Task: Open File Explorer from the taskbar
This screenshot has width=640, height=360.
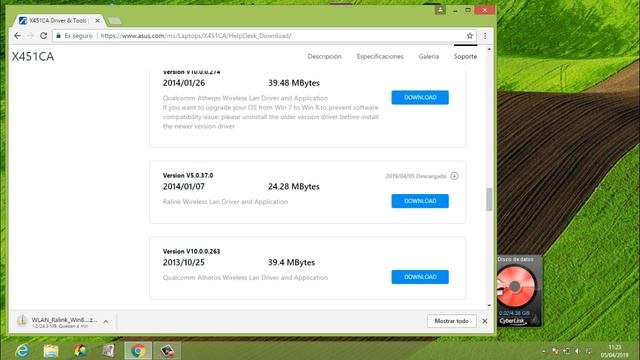Action: point(51,351)
